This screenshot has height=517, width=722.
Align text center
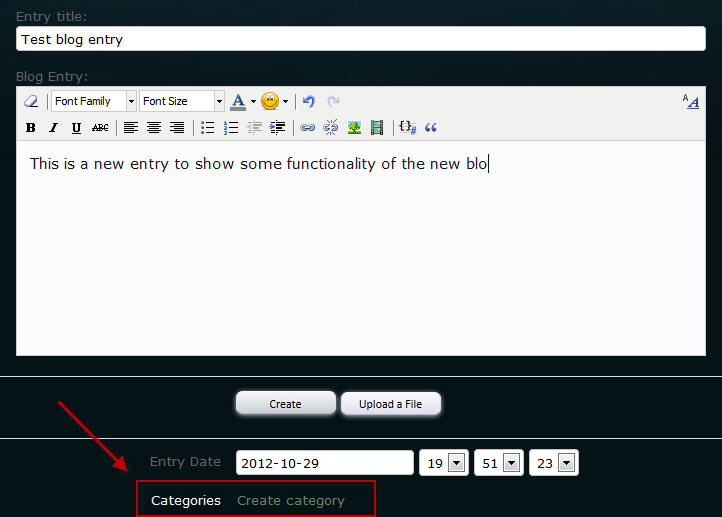coord(154,128)
